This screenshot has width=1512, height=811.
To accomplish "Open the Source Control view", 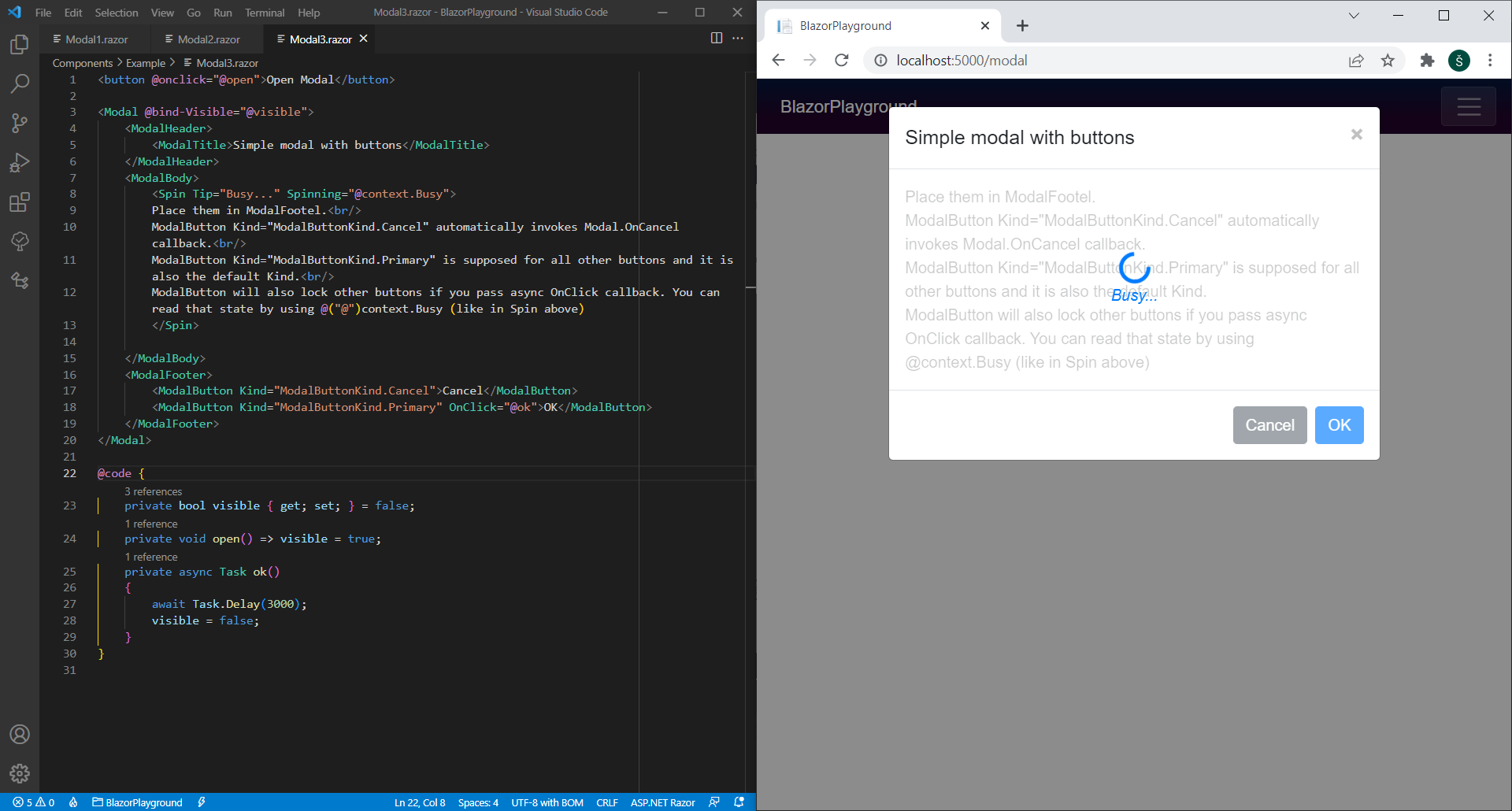I will point(20,123).
